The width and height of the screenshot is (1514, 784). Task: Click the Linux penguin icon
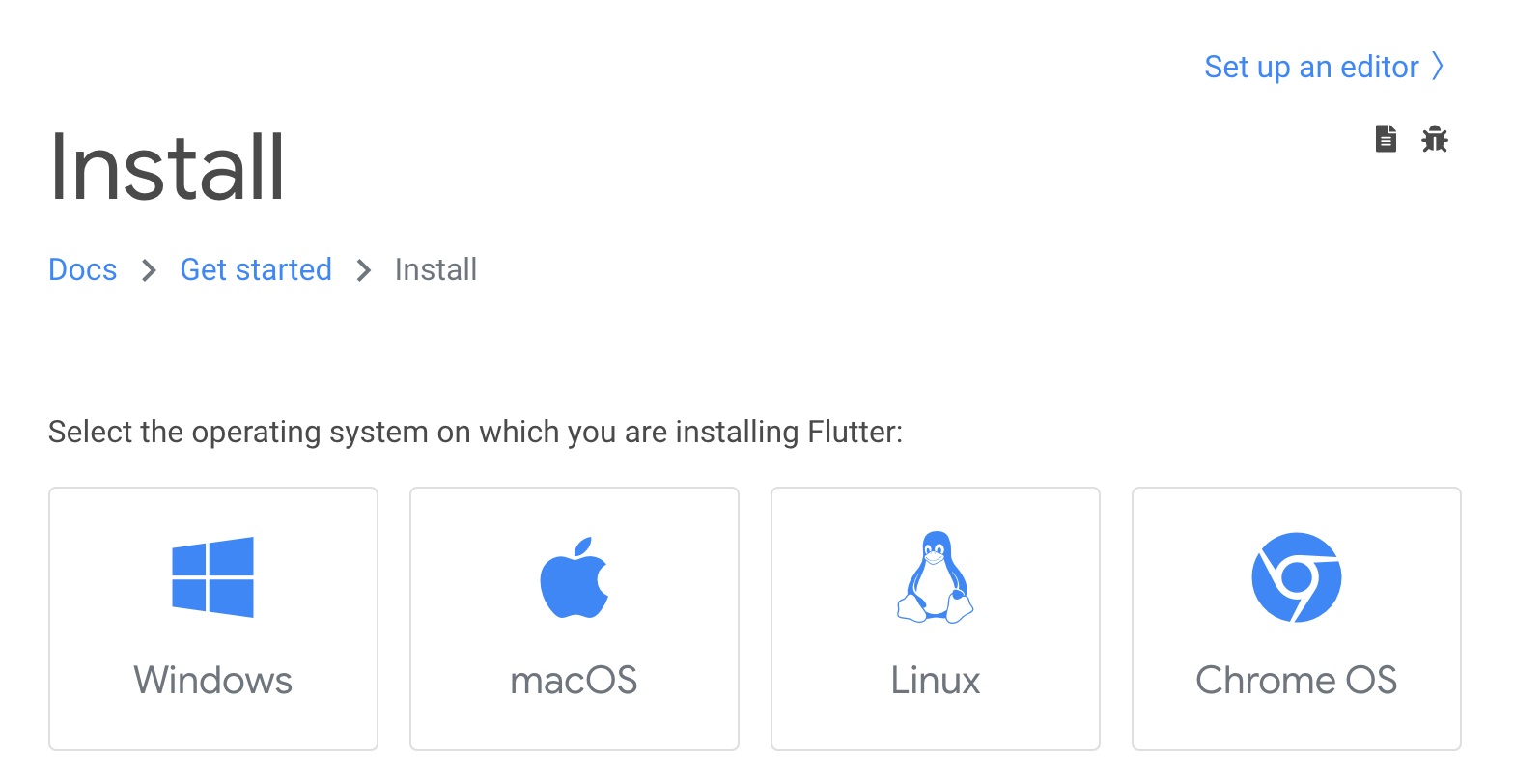tap(935, 577)
